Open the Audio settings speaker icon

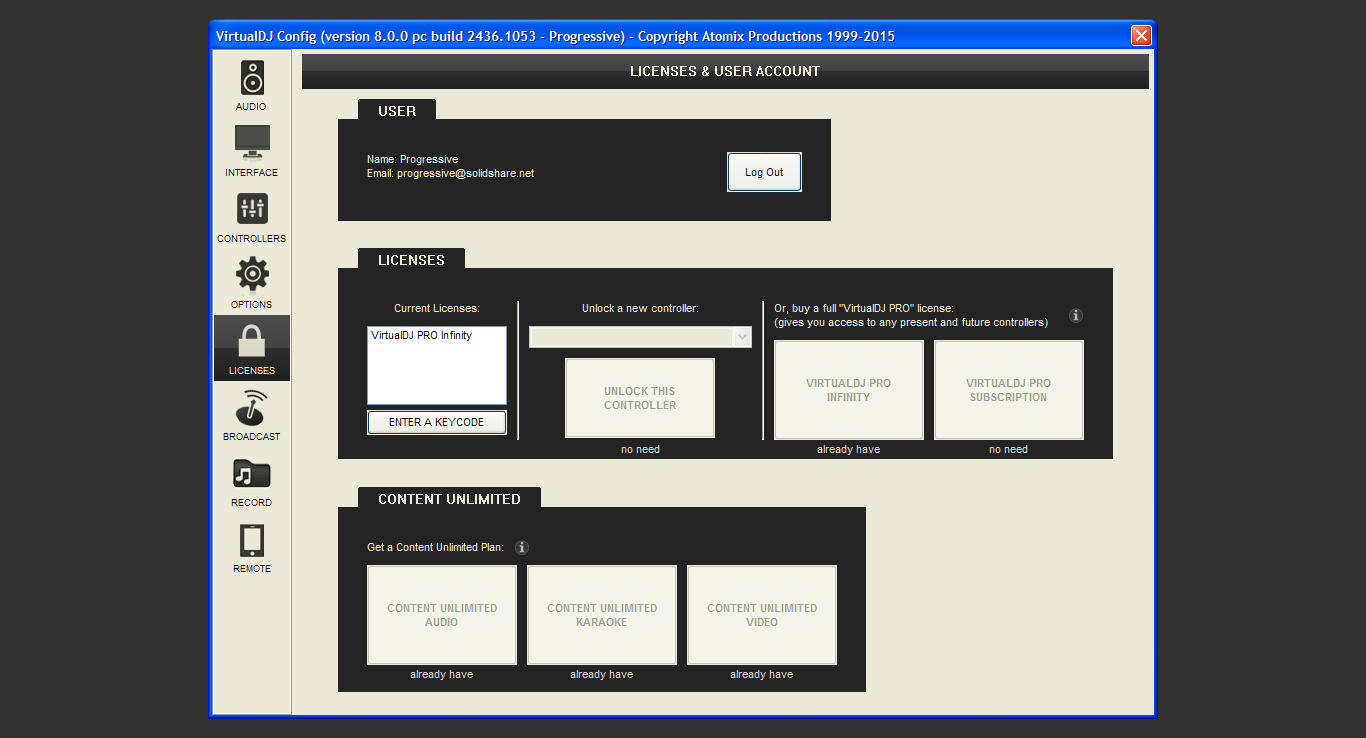252,78
